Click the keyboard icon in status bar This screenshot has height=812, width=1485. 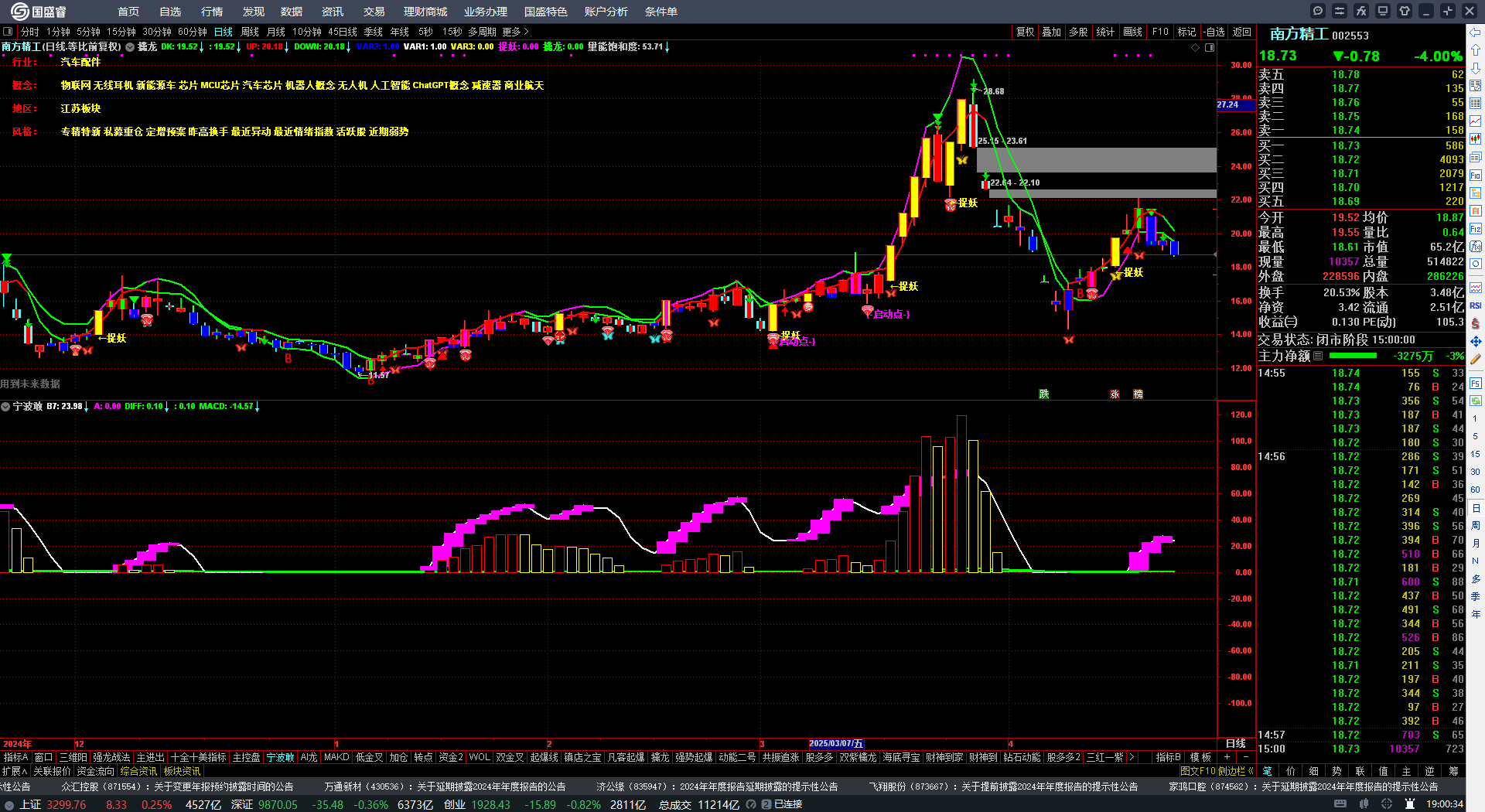(1340, 804)
